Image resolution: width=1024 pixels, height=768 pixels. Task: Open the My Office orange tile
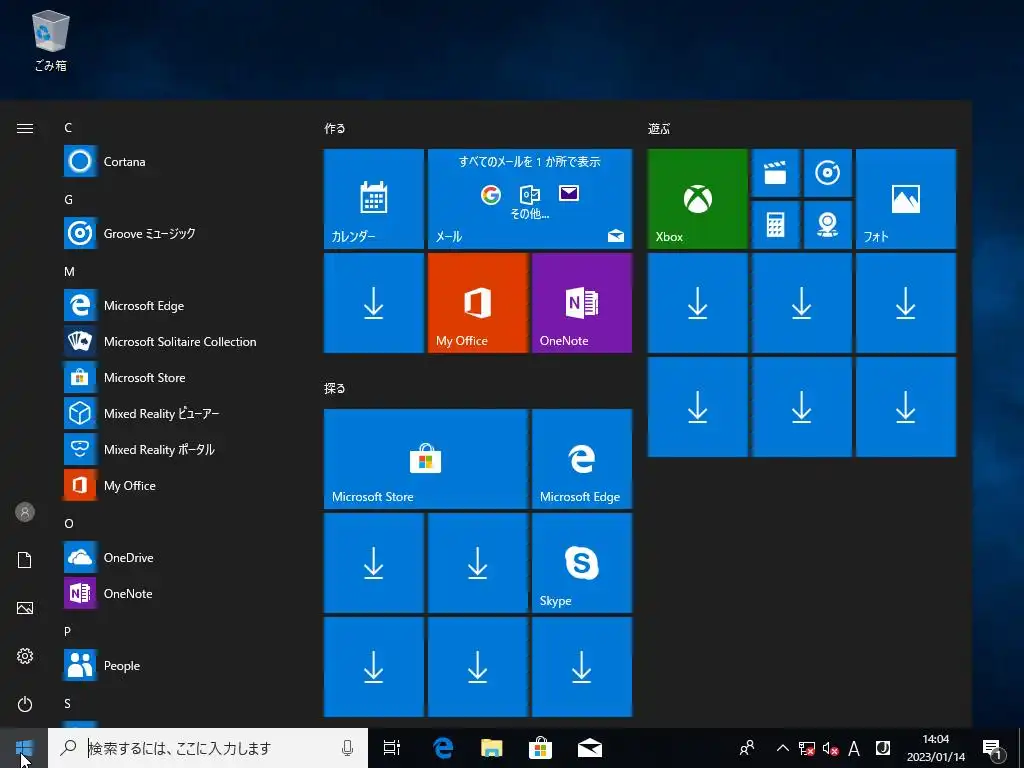(x=477, y=303)
